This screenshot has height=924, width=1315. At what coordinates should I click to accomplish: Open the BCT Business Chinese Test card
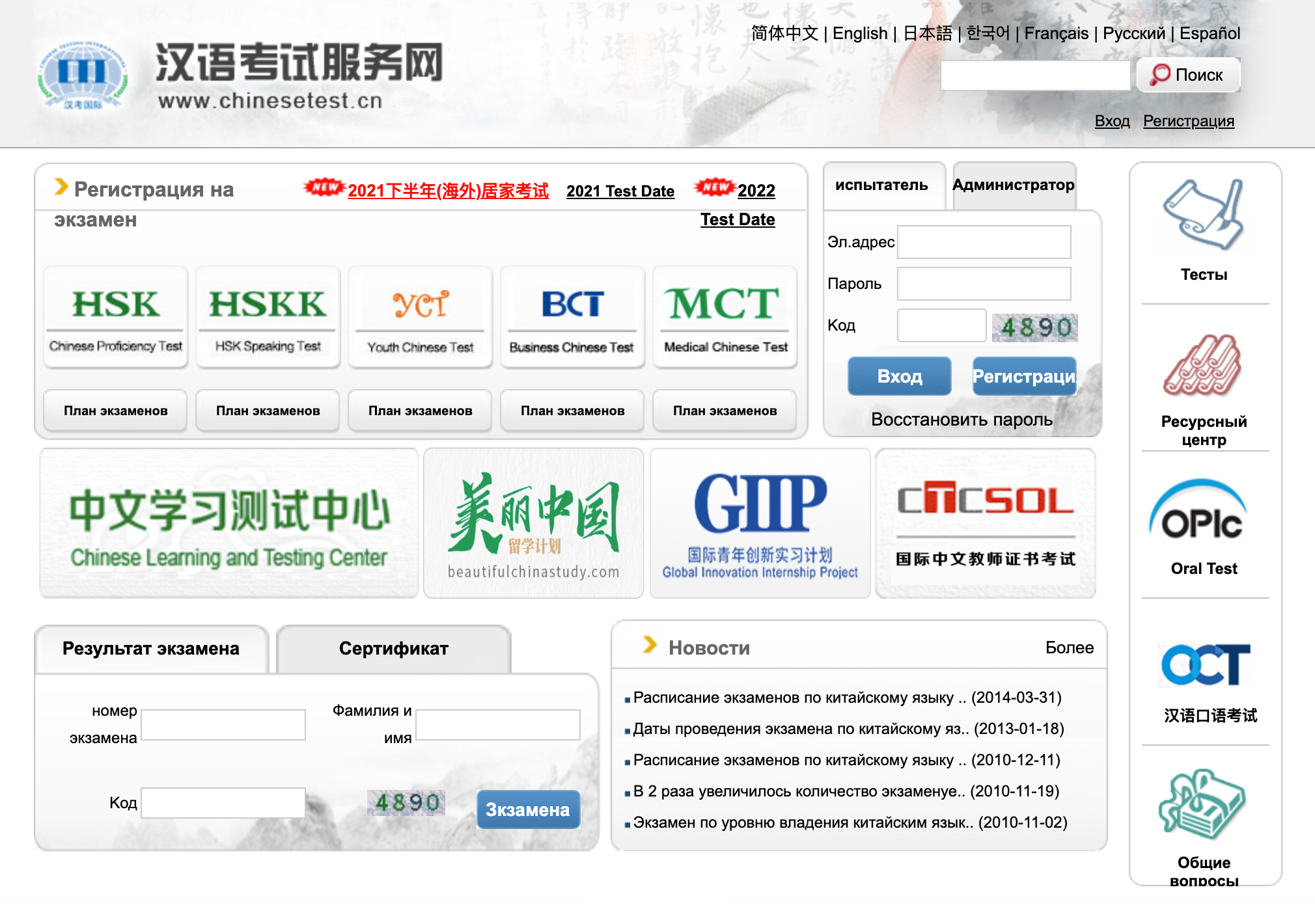click(x=573, y=318)
